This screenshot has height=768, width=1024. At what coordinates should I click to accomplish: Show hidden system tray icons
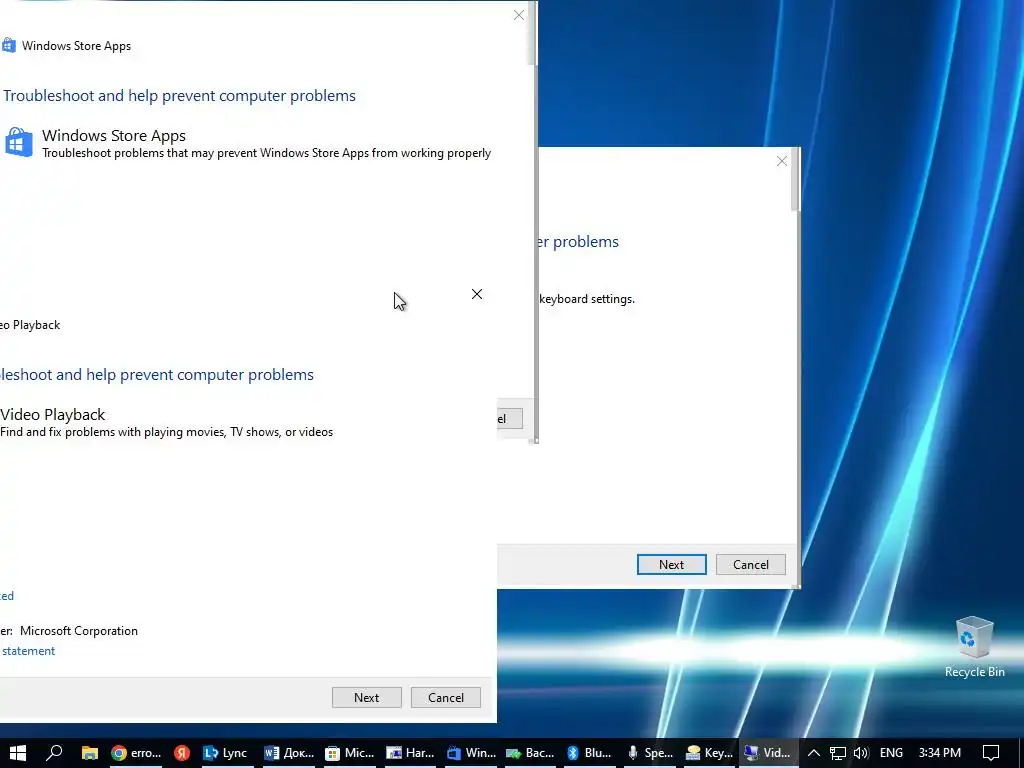[x=814, y=753]
